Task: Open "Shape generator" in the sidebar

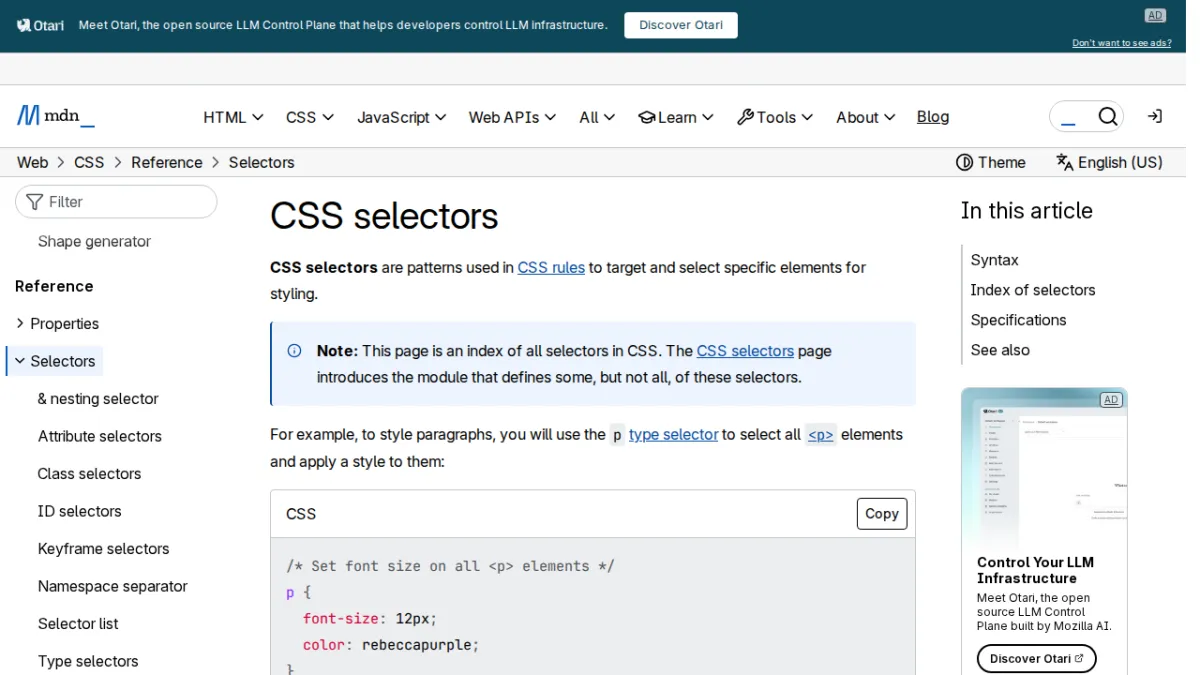Action: [x=94, y=241]
